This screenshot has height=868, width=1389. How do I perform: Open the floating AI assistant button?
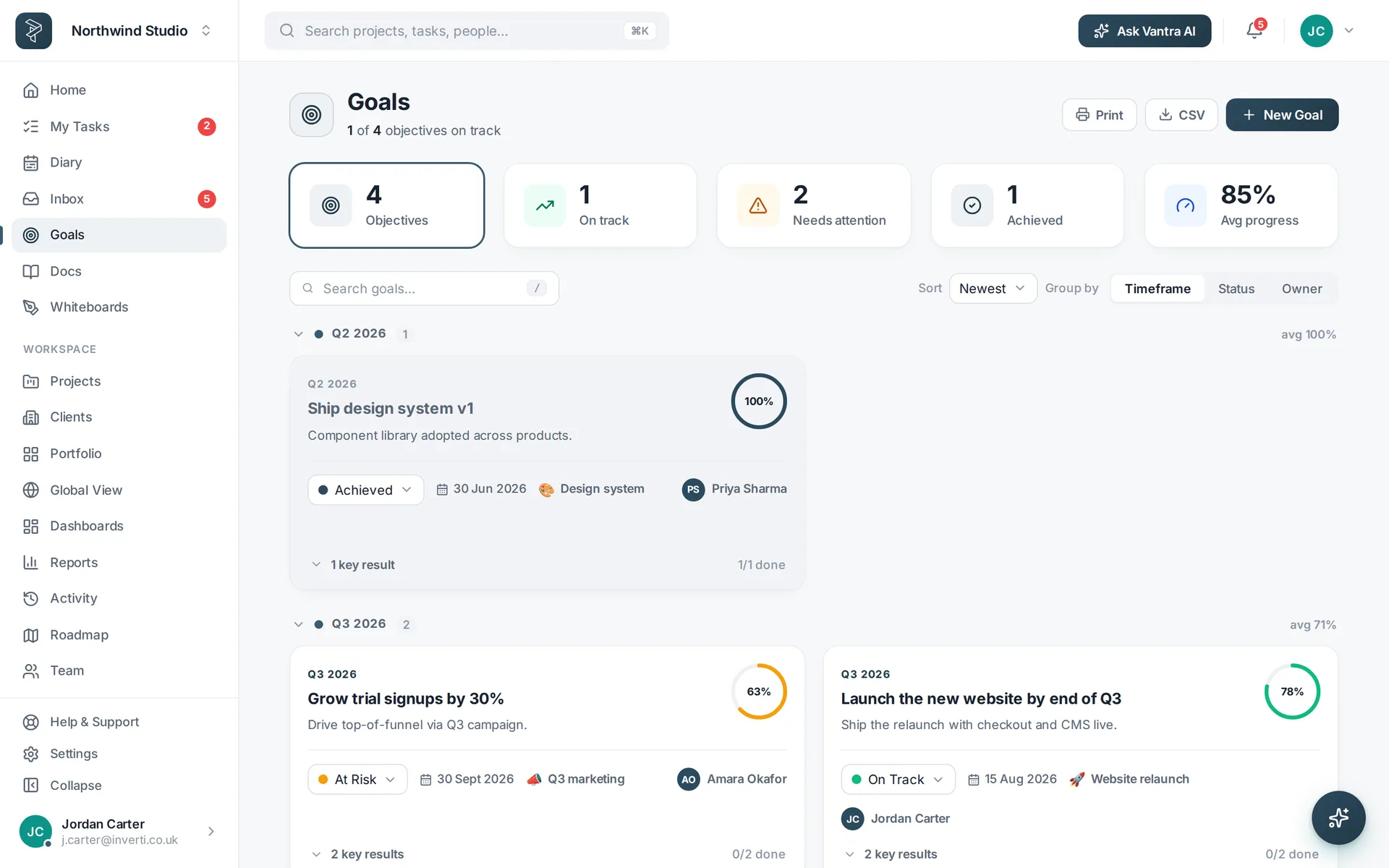point(1338,817)
